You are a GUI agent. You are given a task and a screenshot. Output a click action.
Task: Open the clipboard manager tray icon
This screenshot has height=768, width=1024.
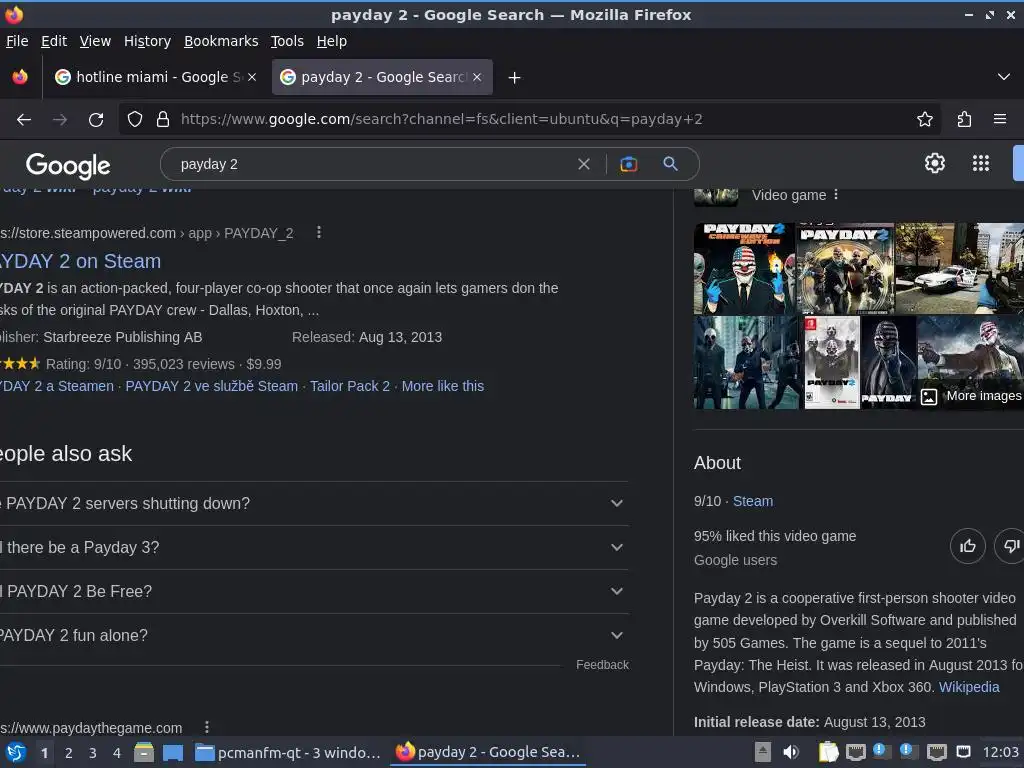[x=827, y=752]
